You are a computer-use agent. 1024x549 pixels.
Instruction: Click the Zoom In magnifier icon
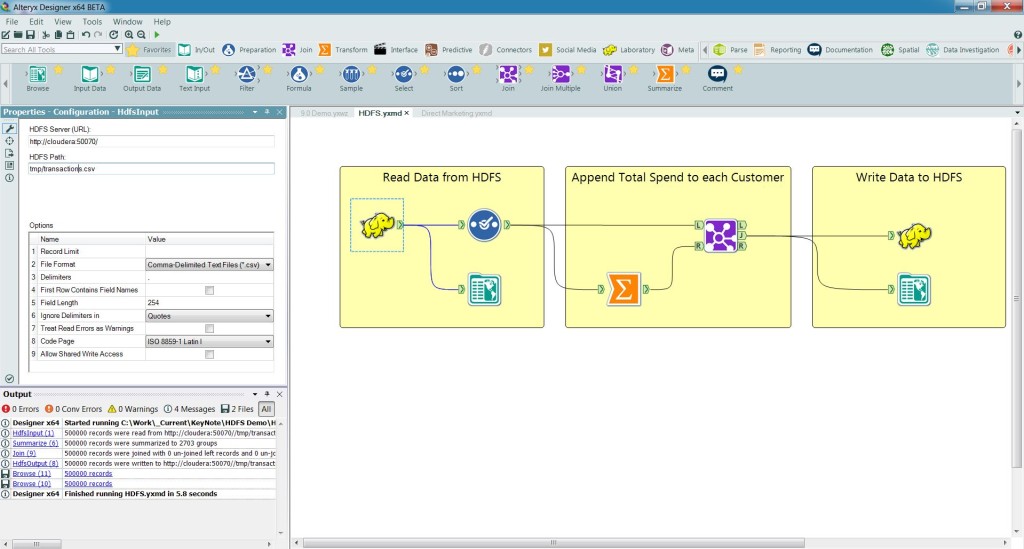click(x=129, y=35)
